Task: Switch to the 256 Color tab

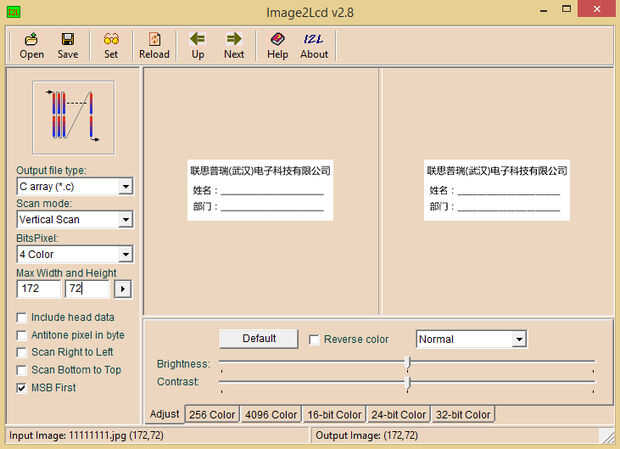Action: (x=212, y=415)
